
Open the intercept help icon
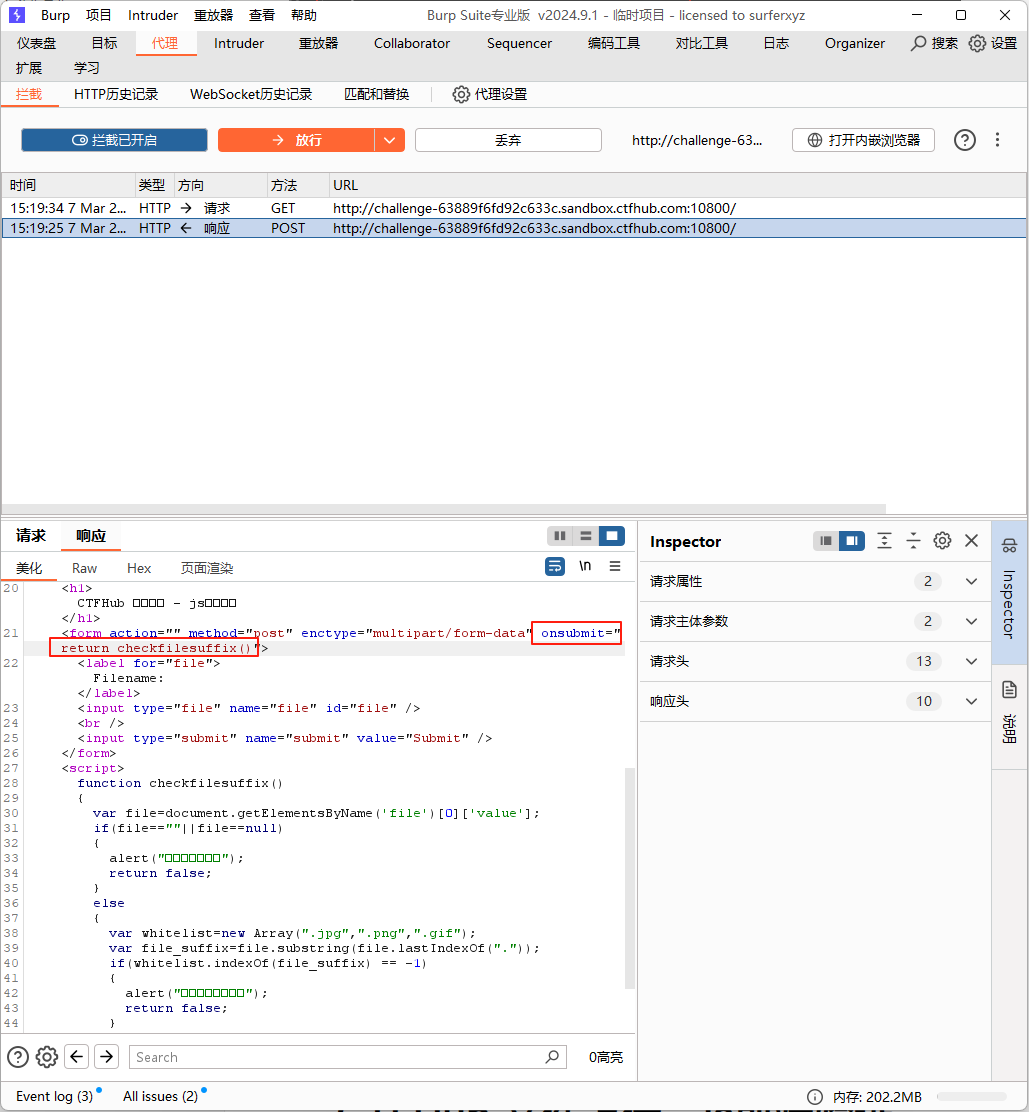pyautogui.click(x=964, y=140)
